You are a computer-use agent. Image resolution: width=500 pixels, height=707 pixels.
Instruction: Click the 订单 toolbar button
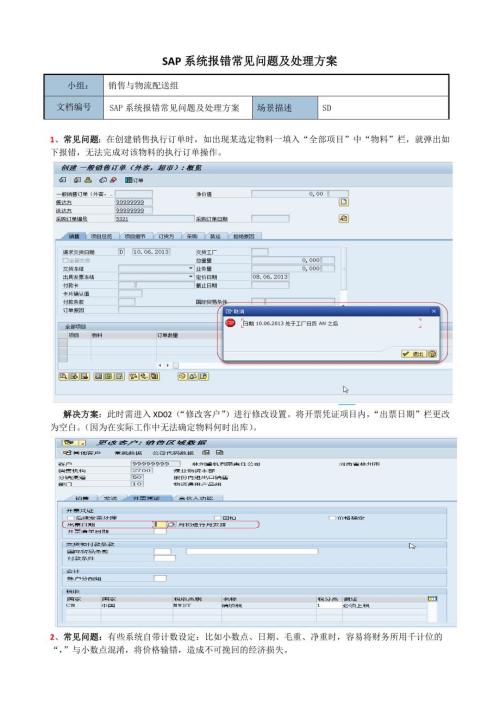coord(134,180)
